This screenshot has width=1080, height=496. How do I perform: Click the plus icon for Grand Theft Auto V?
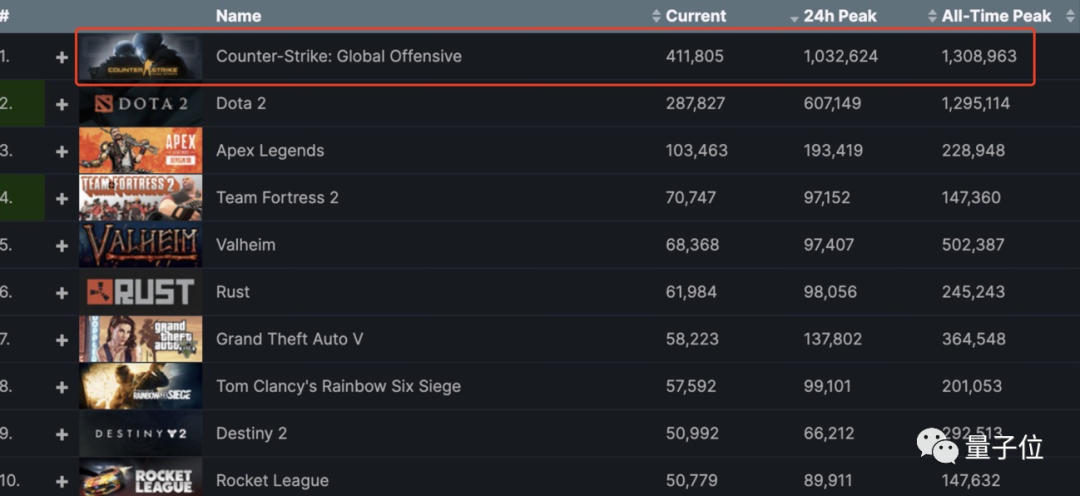[62, 340]
